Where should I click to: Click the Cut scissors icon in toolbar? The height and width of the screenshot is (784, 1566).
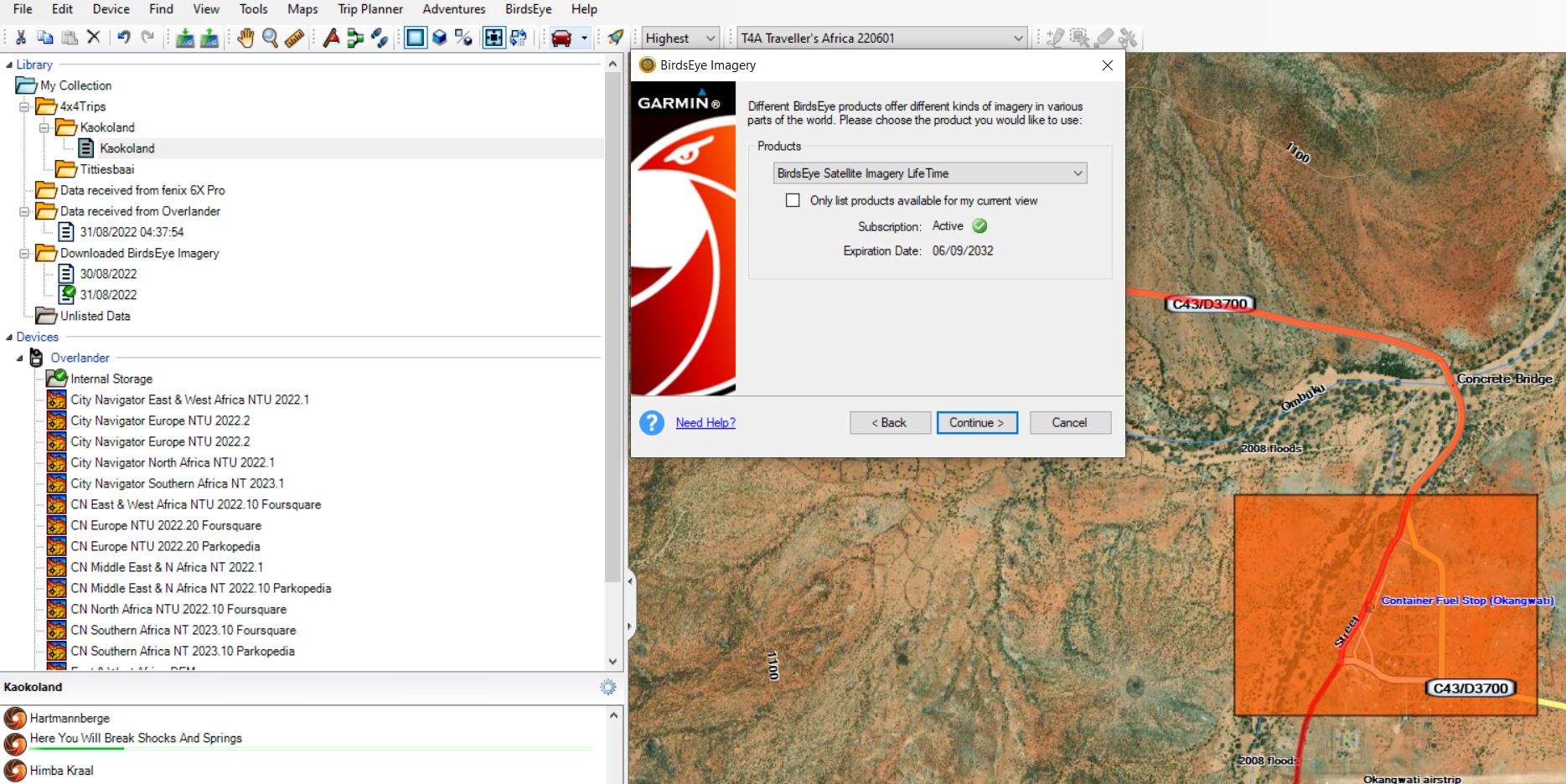(x=21, y=38)
